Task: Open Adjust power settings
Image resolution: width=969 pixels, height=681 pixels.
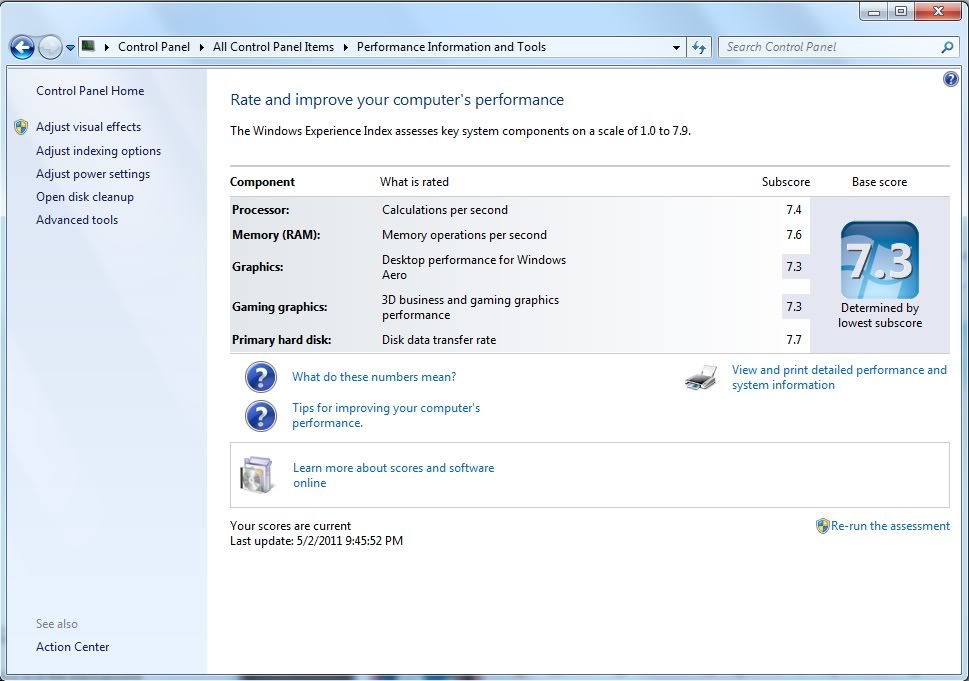Action: 93,174
